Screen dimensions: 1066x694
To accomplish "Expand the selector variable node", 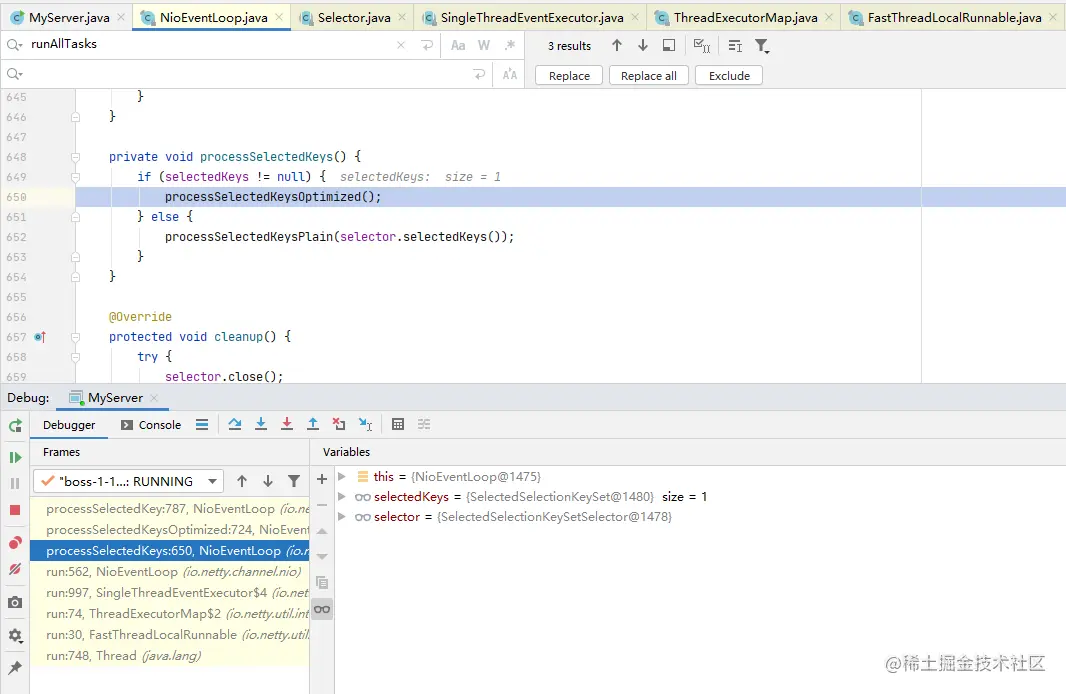I will pyautogui.click(x=342, y=517).
